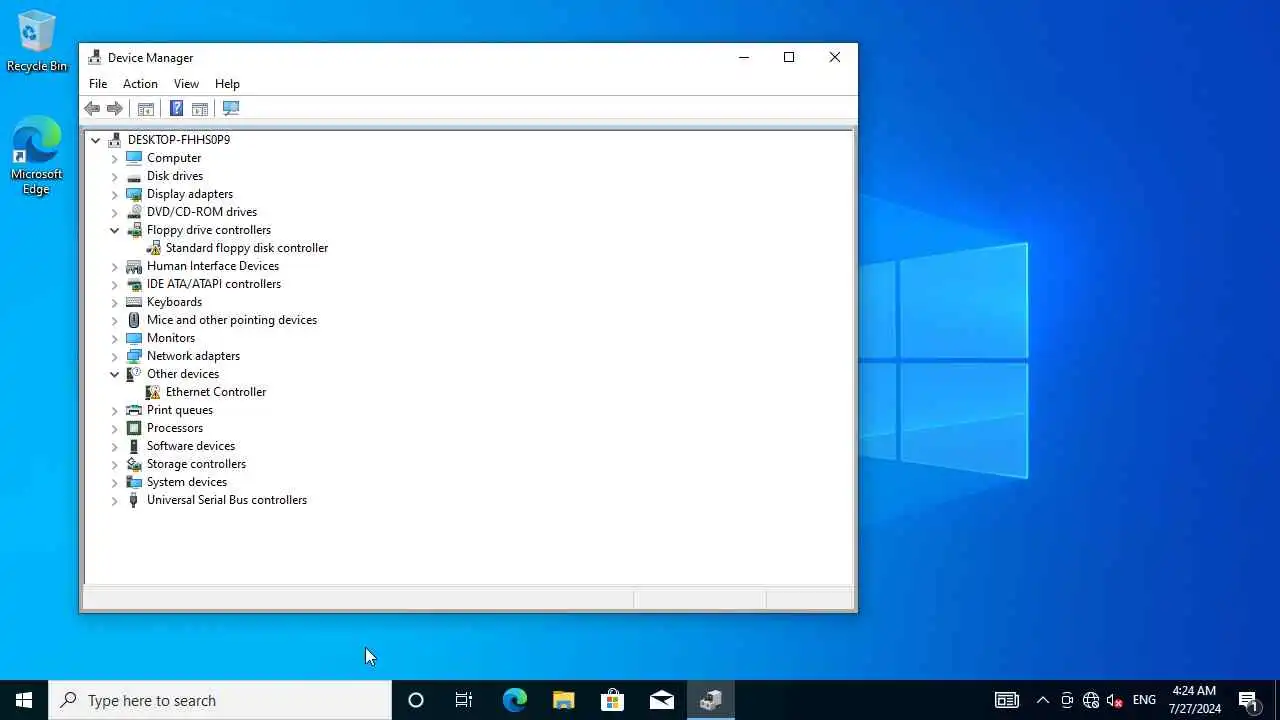Select the Software devices label

pos(191,446)
